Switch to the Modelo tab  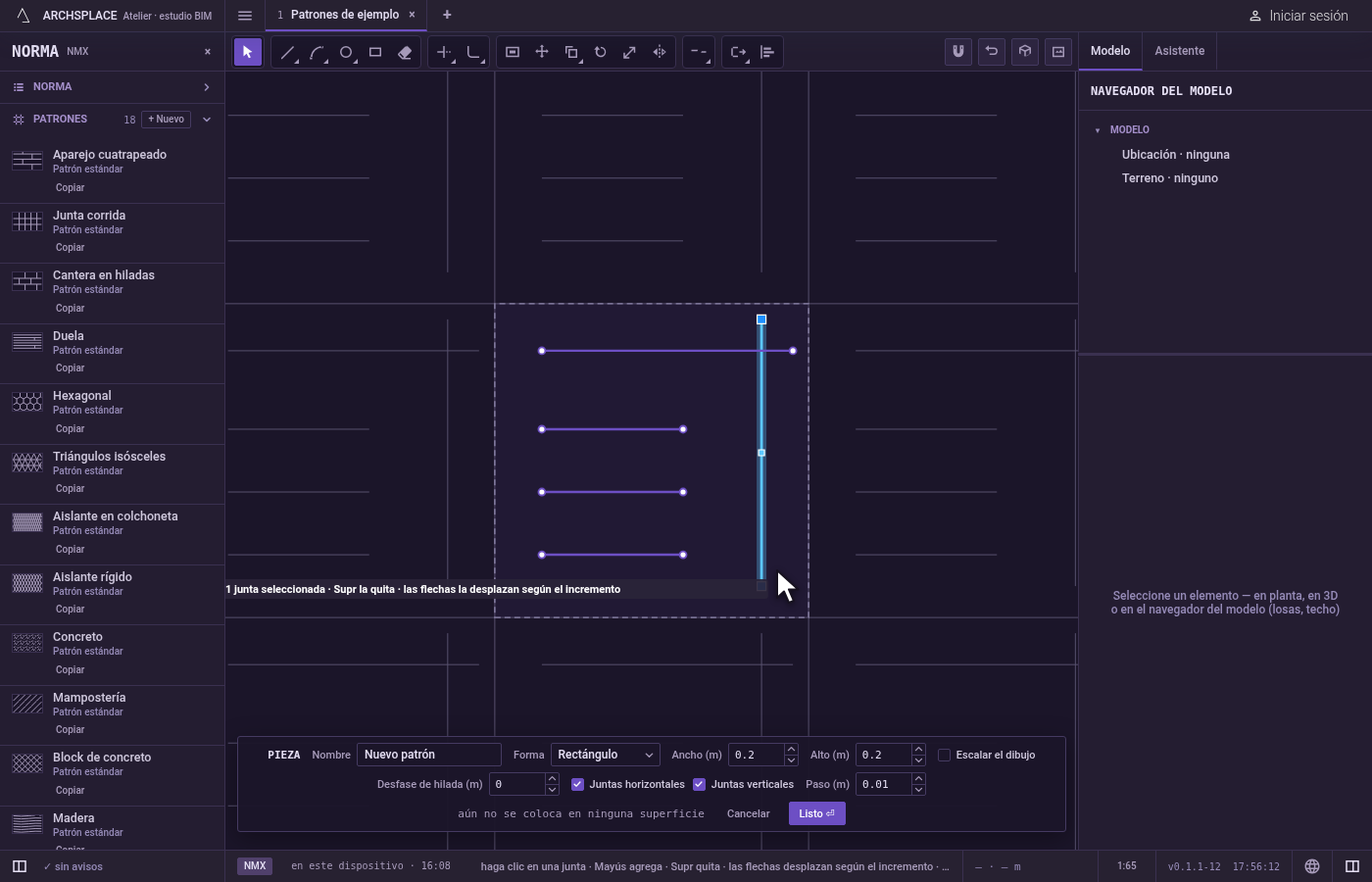pyautogui.click(x=1110, y=51)
